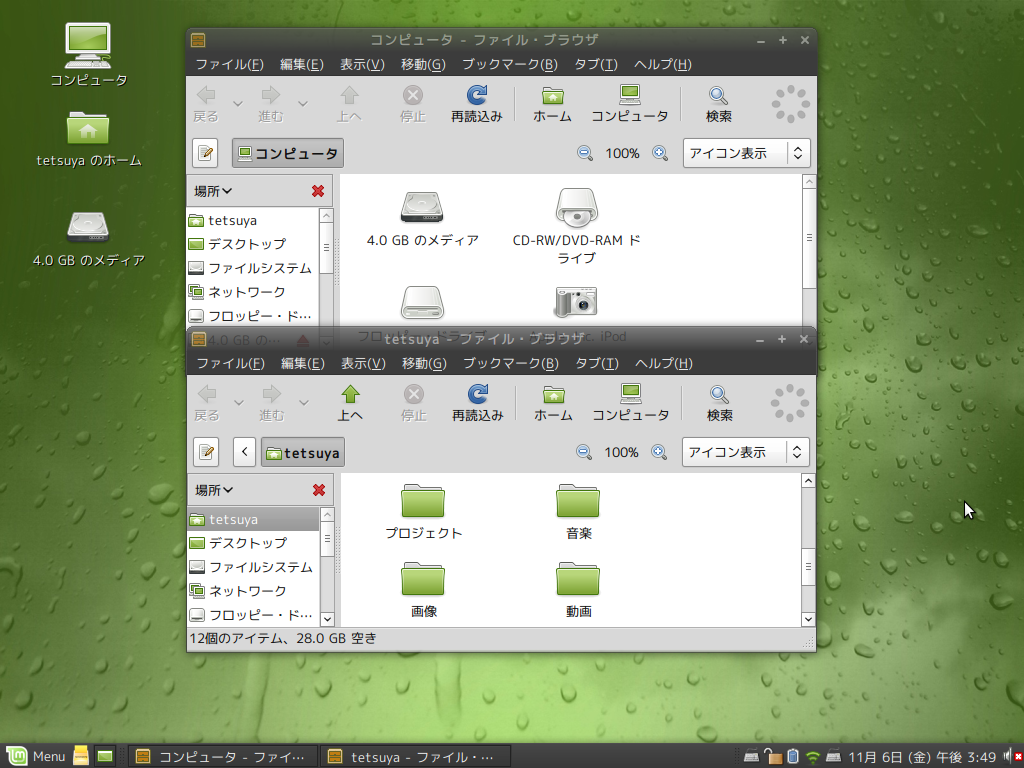Image resolution: width=1024 pixels, height=768 pixels.
Task: Select ネットワーク in the tetsuya window sidebar
Action: (254, 591)
